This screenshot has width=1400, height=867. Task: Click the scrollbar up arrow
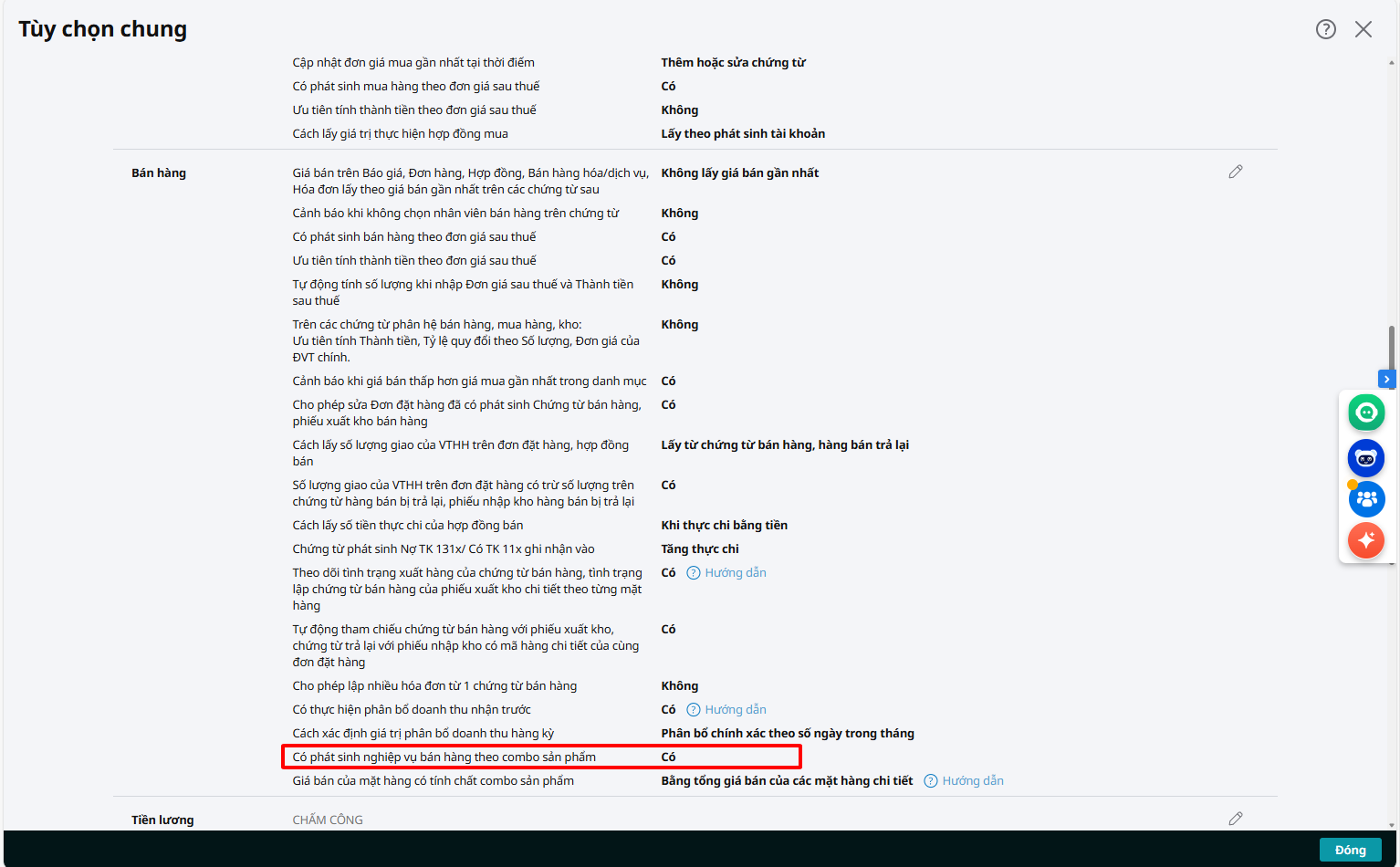point(1392,63)
